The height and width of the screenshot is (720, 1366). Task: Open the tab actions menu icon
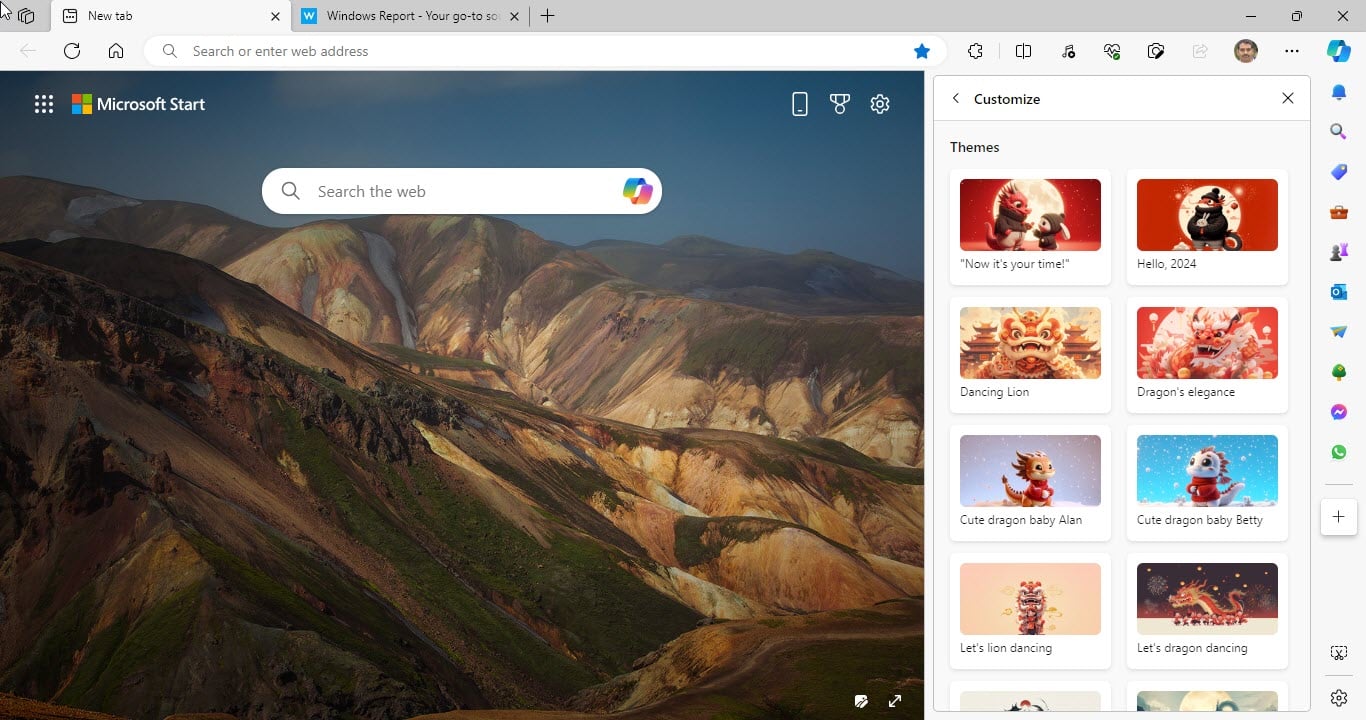27,16
